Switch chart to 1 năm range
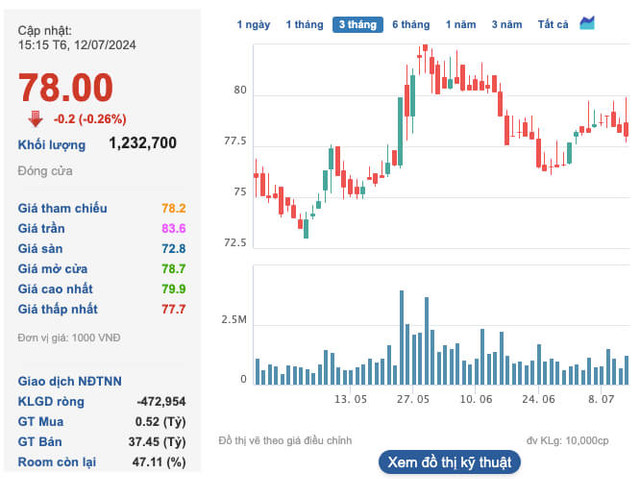640x479 pixels. (461, 24)
